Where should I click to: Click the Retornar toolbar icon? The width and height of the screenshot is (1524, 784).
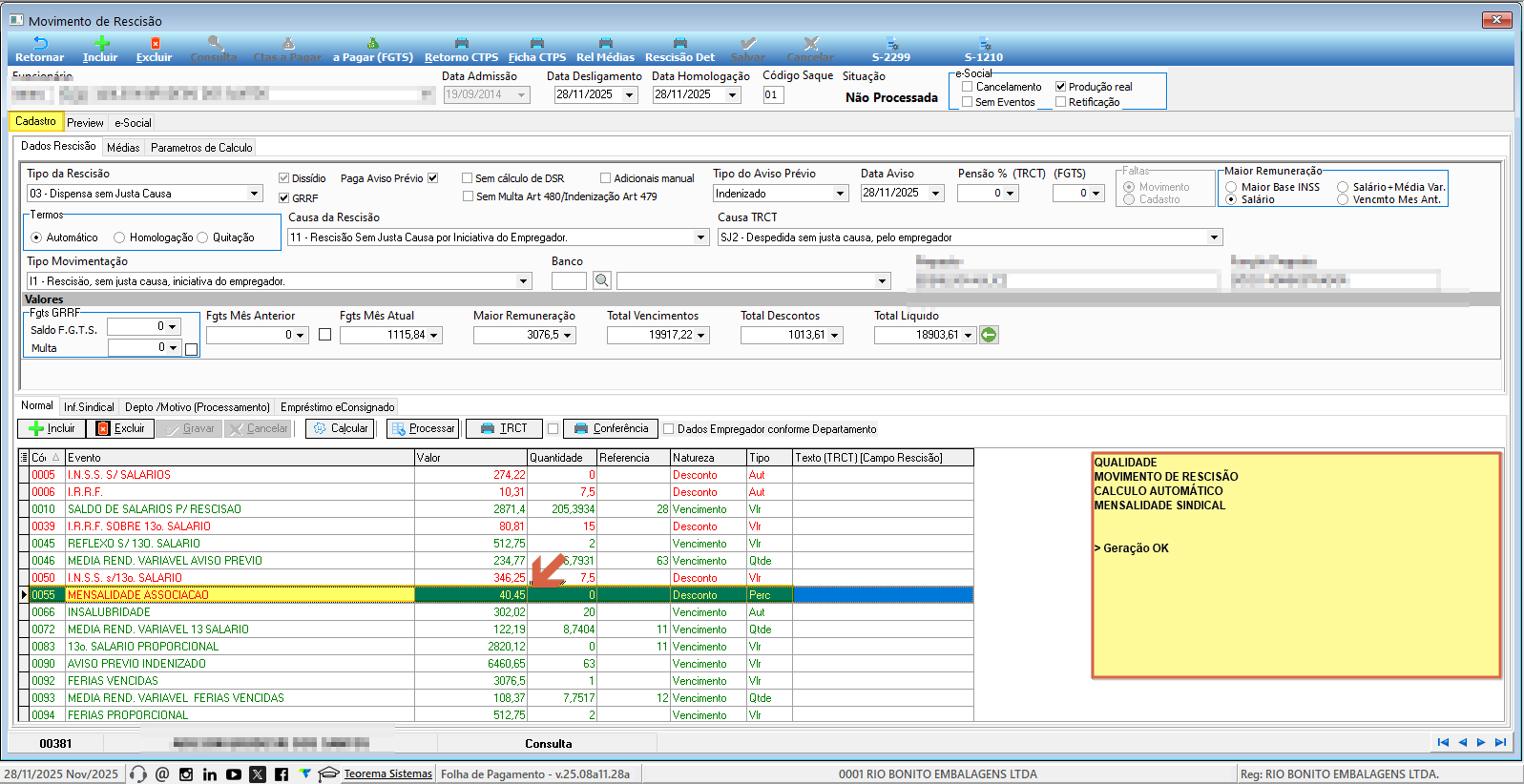40,44
